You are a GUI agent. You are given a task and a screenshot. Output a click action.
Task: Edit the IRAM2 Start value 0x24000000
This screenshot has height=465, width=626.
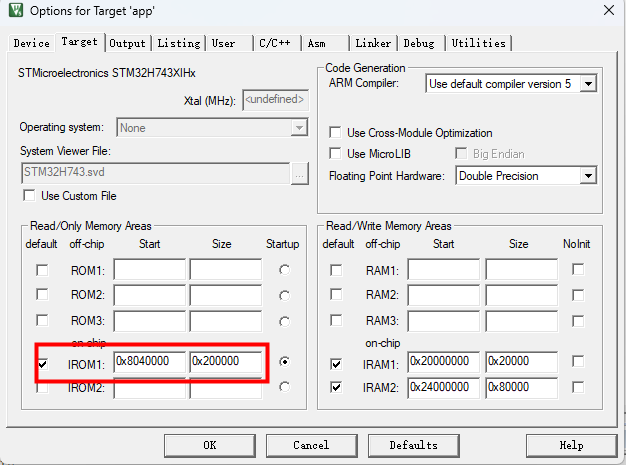pyautogui.click(x=444, y=388)
